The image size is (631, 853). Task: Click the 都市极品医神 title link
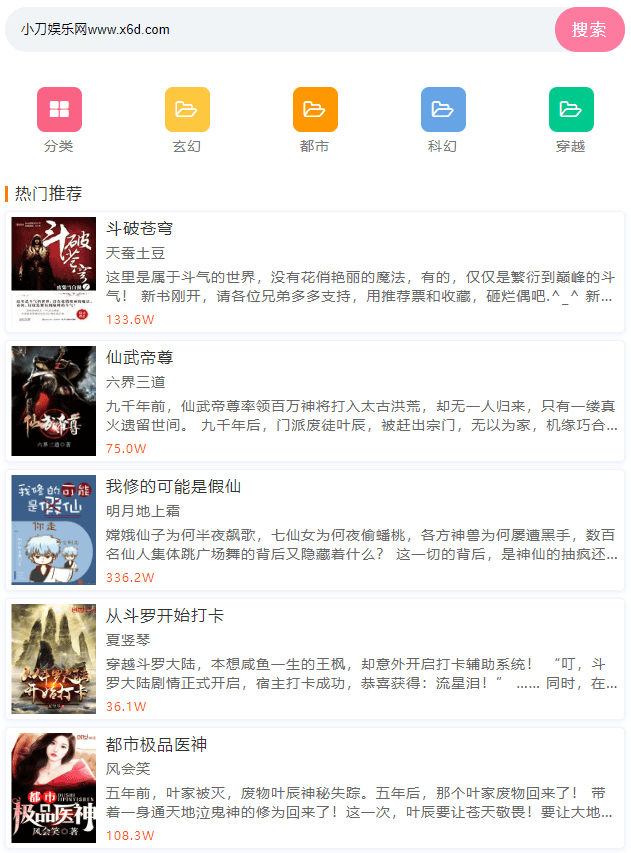[x=157, y=745]
